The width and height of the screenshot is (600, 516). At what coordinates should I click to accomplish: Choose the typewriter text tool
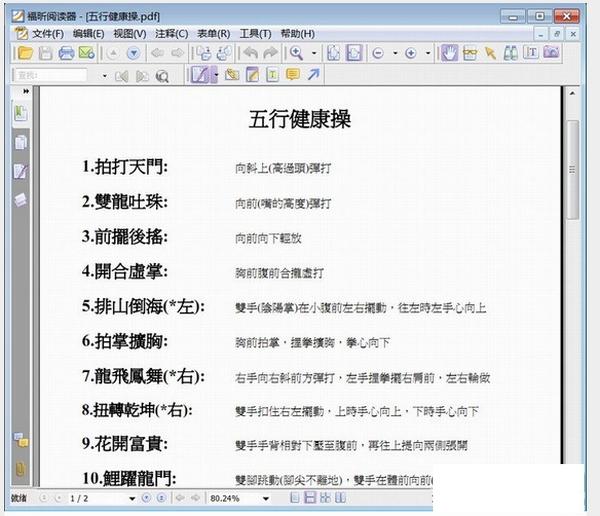(272, 75)
